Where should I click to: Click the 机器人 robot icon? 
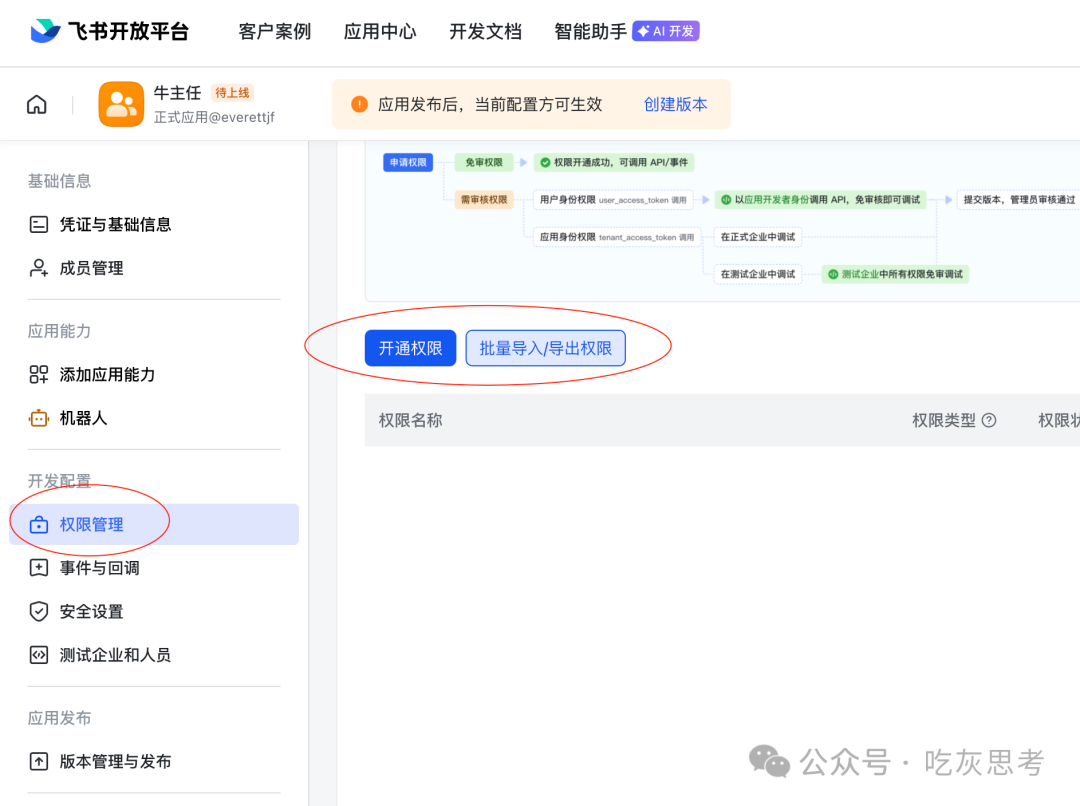tap(39, 418)
